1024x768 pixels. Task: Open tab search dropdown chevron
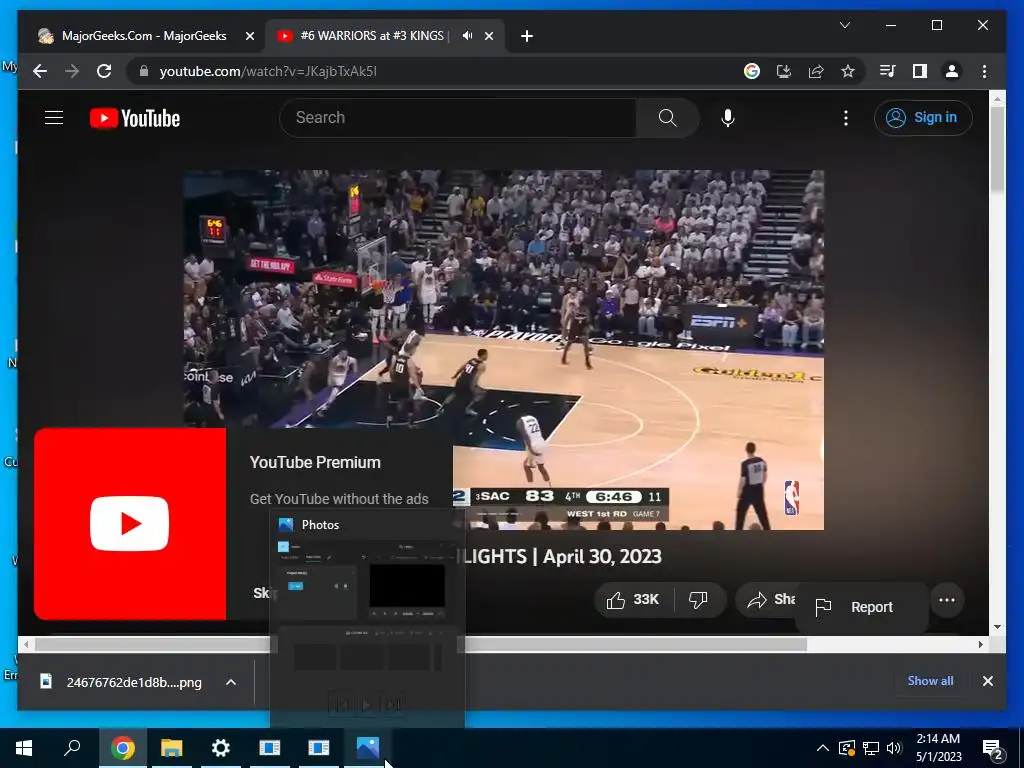[844, 25]
